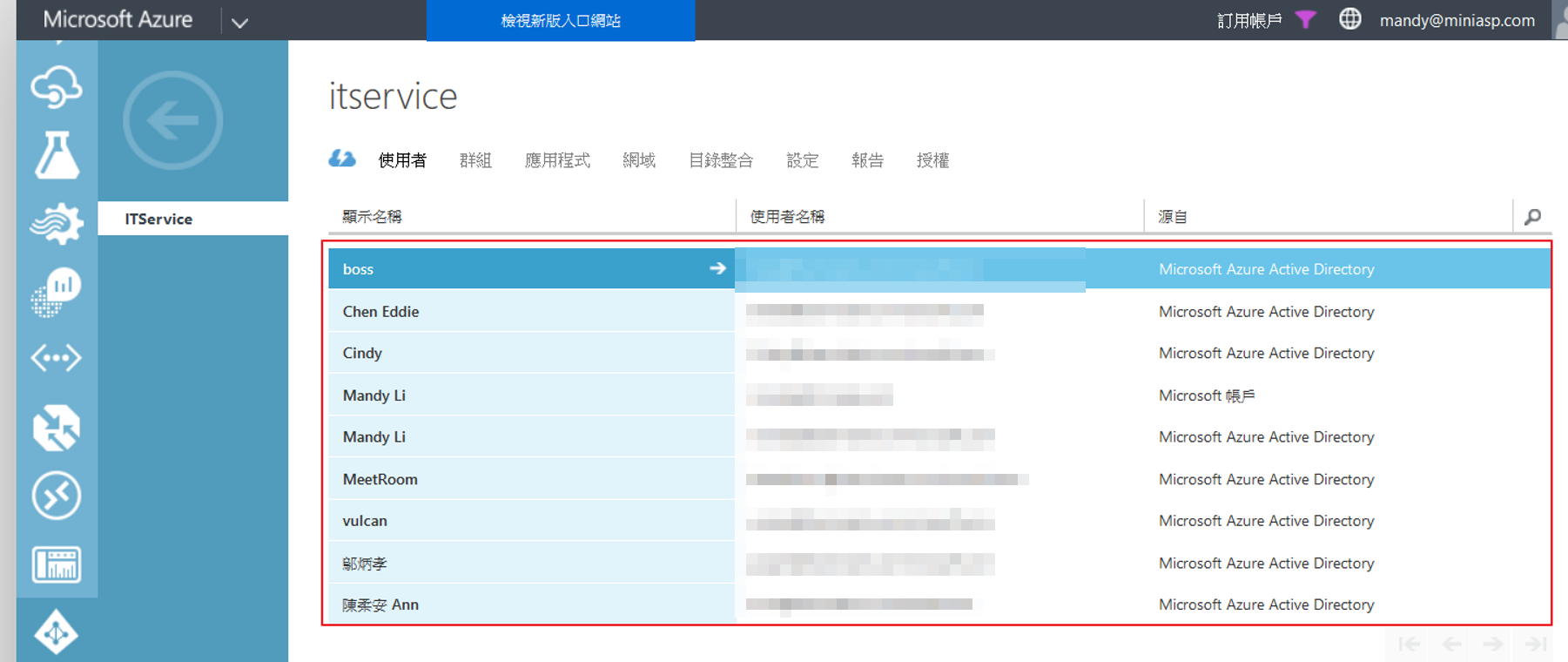1568x662 pixels.
Task: Click the search magnifier in table header
Action: point(1533,216)
